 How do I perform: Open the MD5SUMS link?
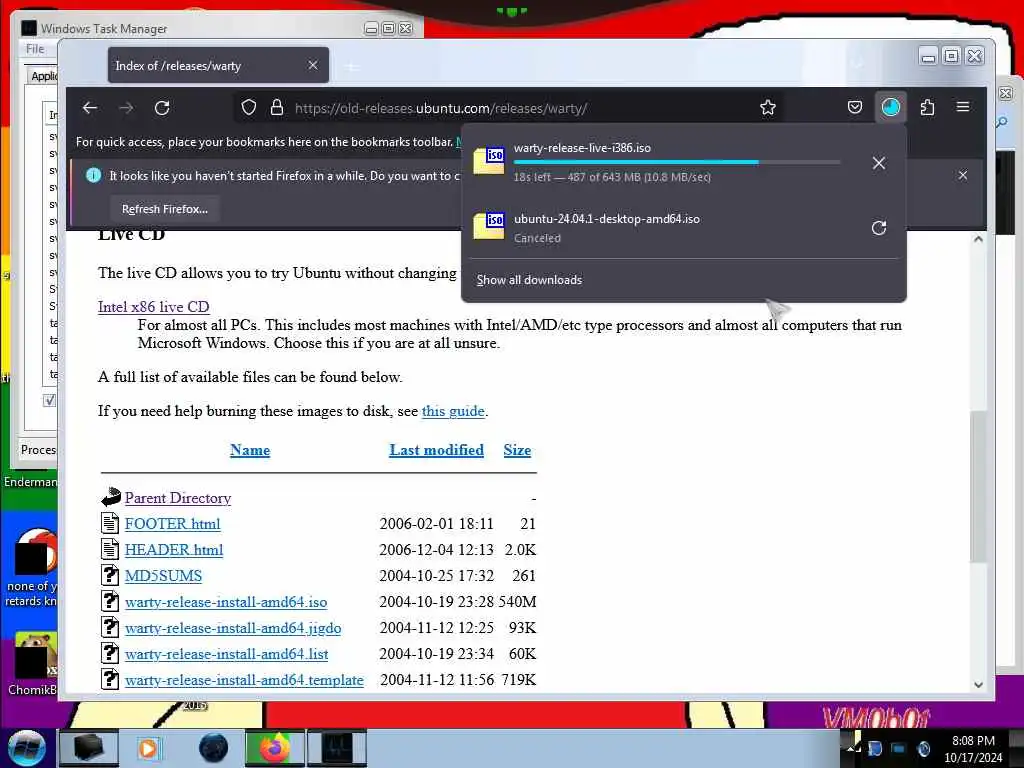pyautogui.click(x=163, y=576)
